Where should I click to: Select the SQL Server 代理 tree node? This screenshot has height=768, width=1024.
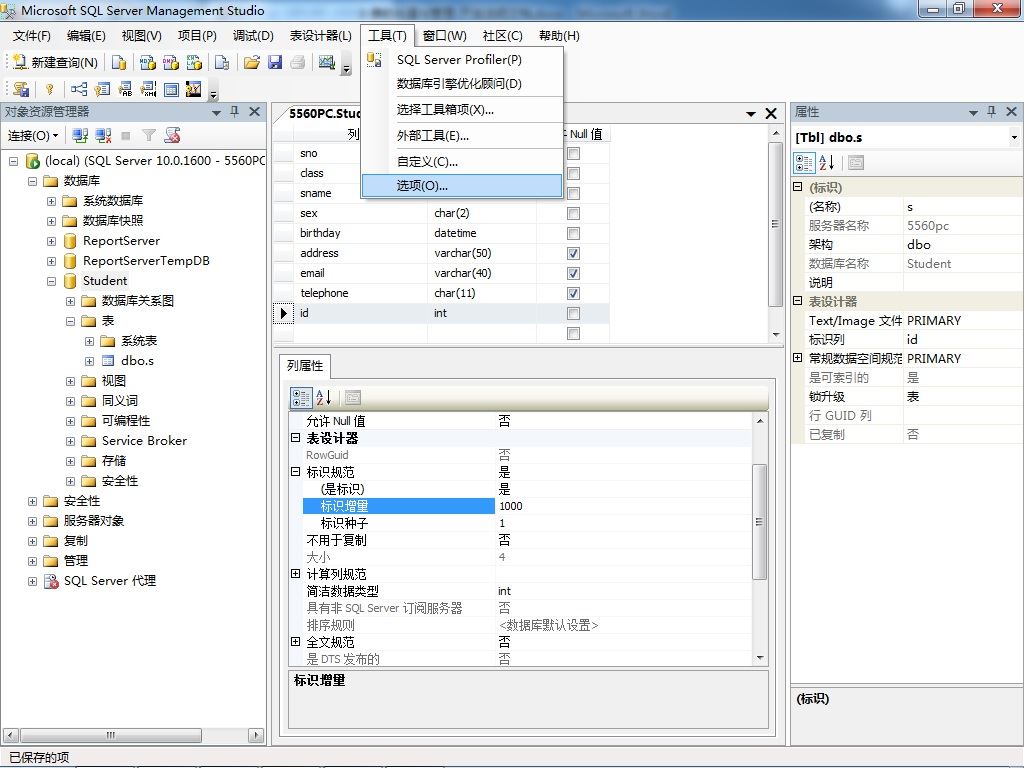(110, 581)
